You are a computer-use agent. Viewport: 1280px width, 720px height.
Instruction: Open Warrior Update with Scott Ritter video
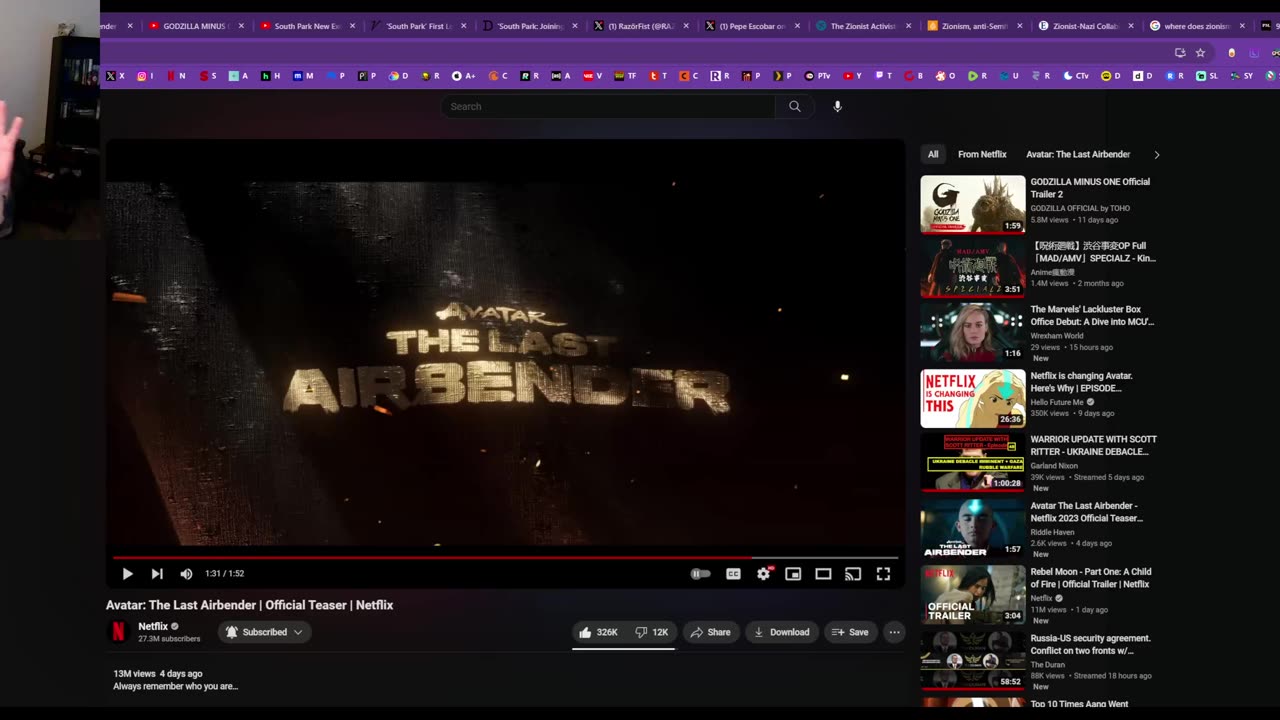point(1094,445)
